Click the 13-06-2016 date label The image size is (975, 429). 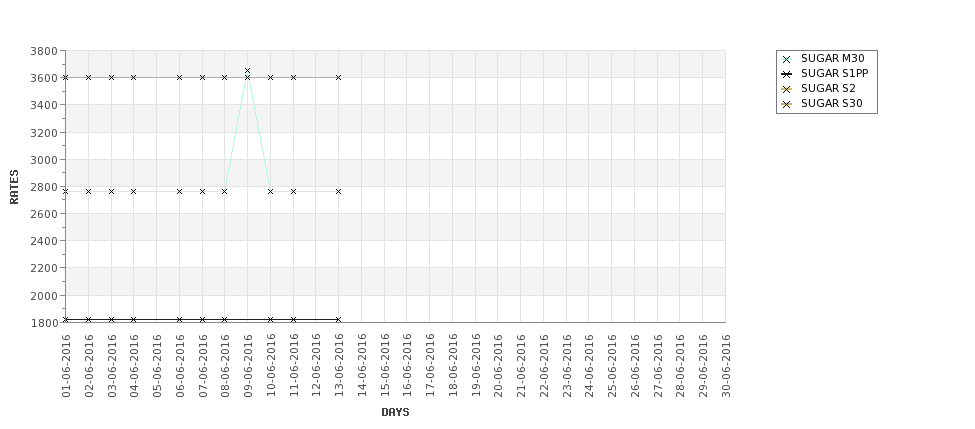point(339,366)
